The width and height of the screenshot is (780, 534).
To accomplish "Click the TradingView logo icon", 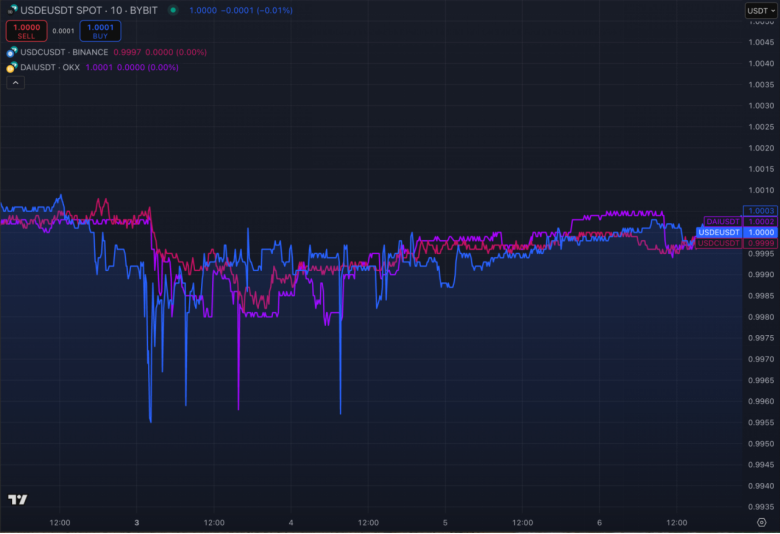I will (x=17, y=499).
